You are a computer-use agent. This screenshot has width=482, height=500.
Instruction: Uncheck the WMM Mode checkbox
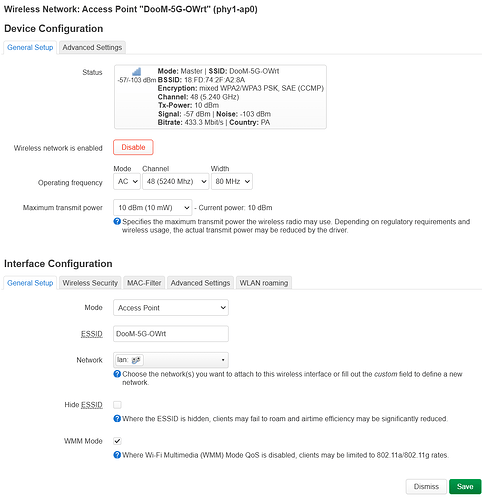click(117, 441)
